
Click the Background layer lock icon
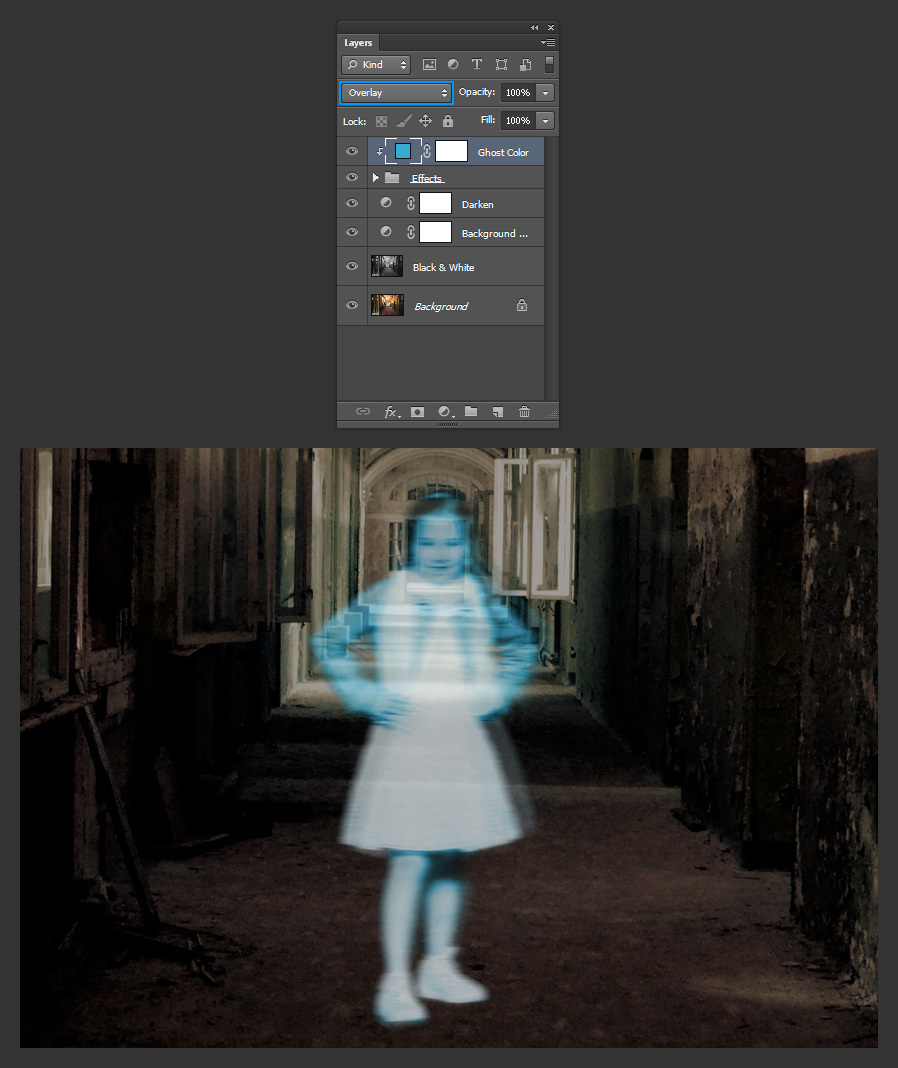pos(522,305)
